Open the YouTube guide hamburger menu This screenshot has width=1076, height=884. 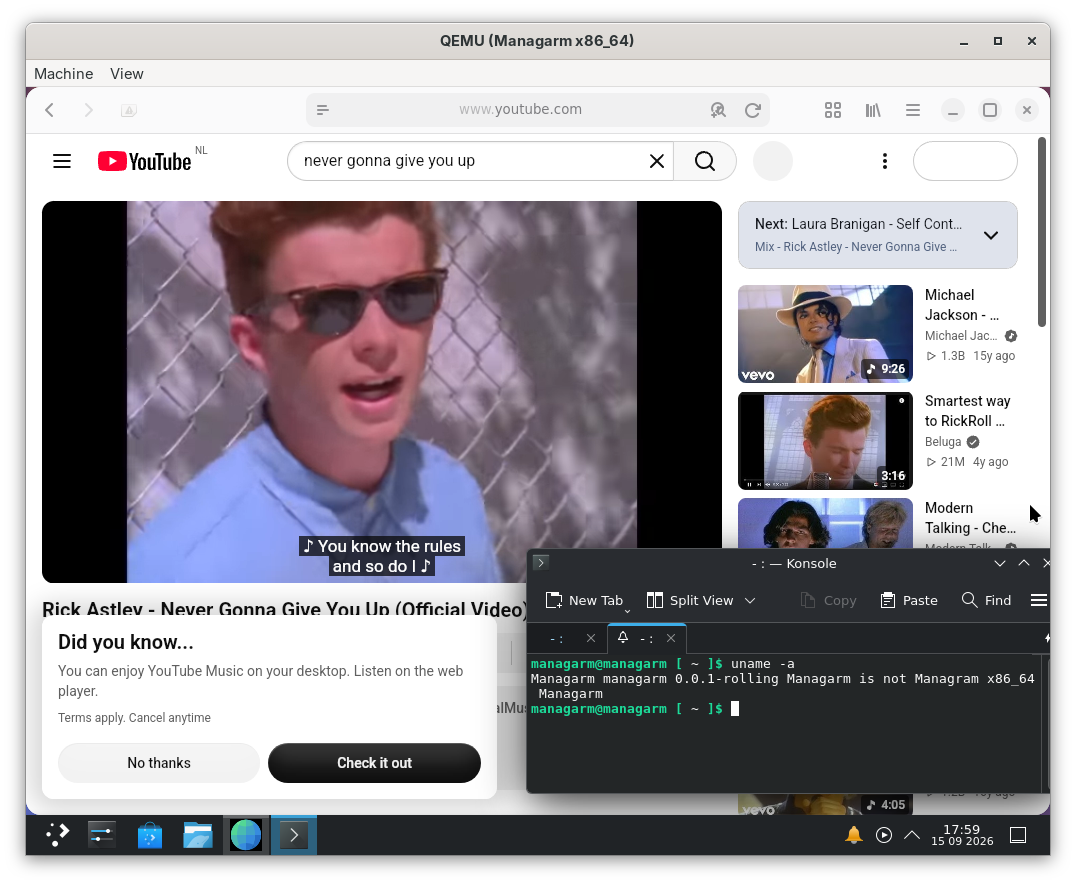[x=62, y=161]
